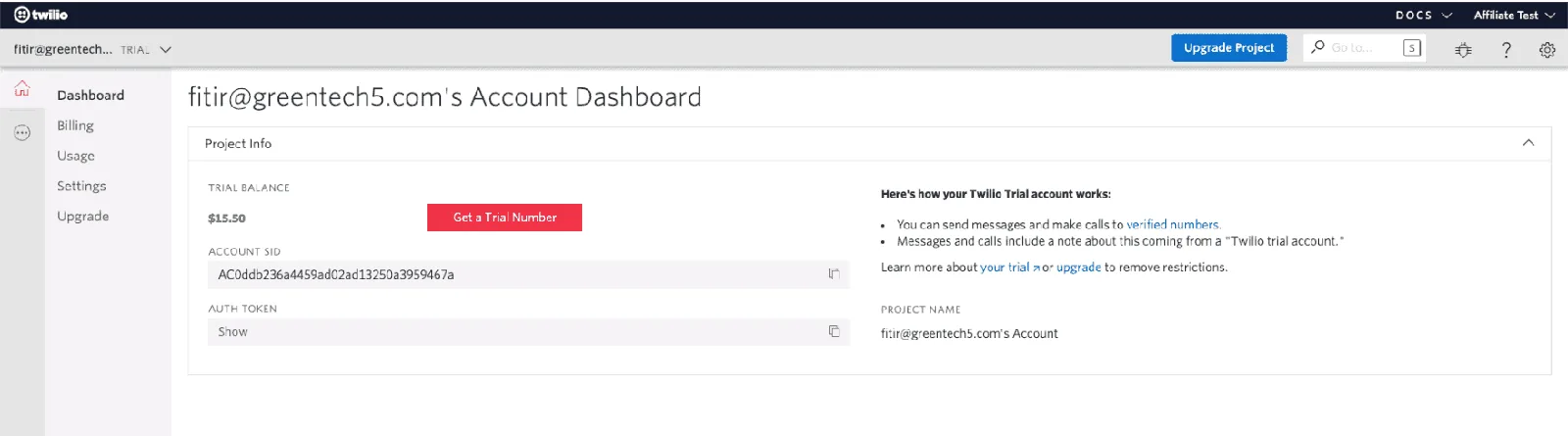Click the upgrade link in trial info
This screenshot has height=436, width=1568.
1078,267
